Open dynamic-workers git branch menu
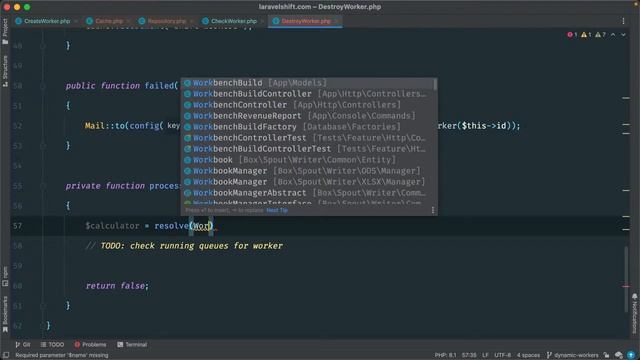The height and width of the screenshot is (360, 640). pyautogui.click(x=572, y=355)
